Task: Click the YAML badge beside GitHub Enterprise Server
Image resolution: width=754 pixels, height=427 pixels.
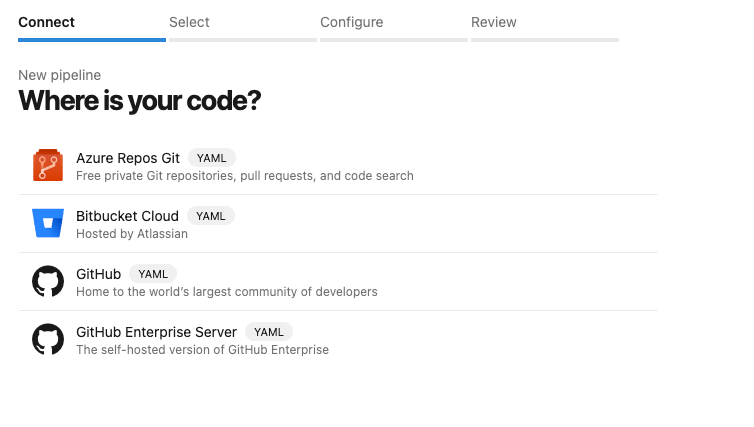Action: tap(269, 332)
